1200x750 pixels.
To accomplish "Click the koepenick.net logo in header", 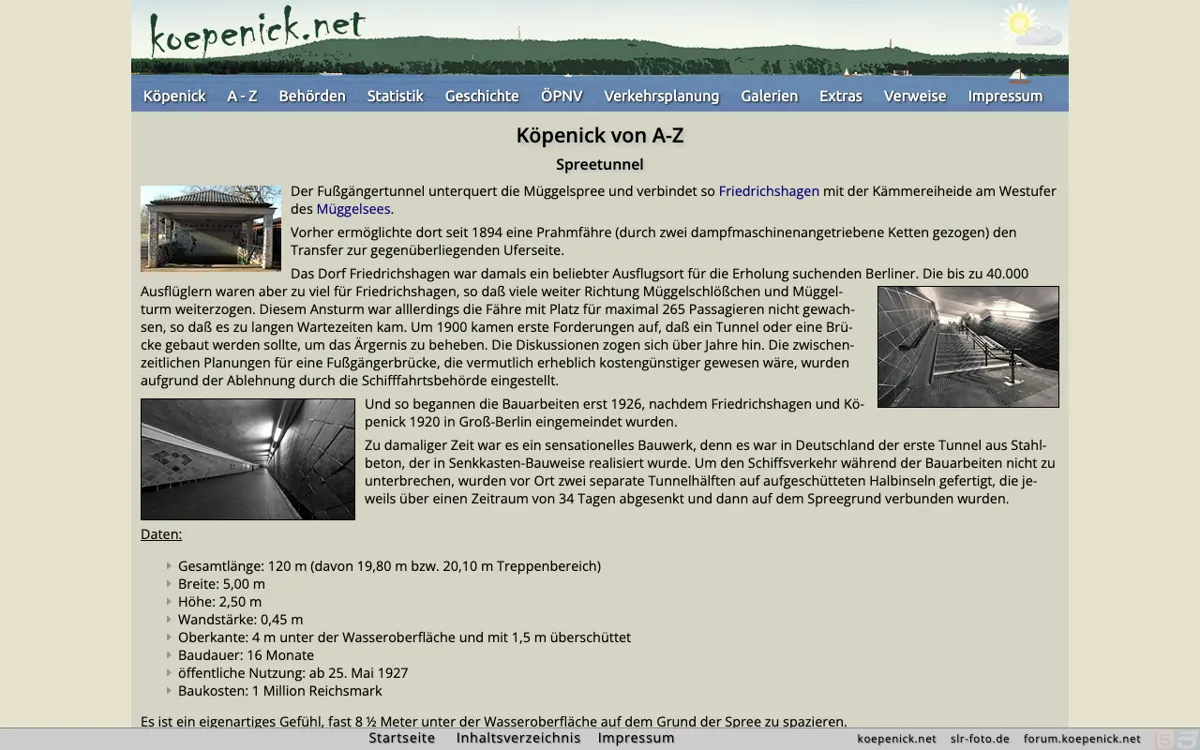I will (257, 31).
